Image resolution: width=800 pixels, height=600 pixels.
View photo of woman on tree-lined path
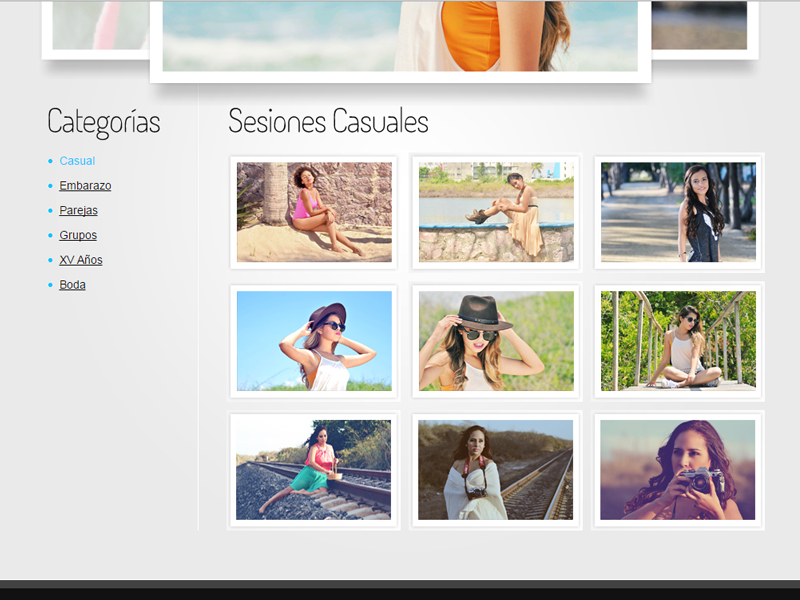pos(678,212)
